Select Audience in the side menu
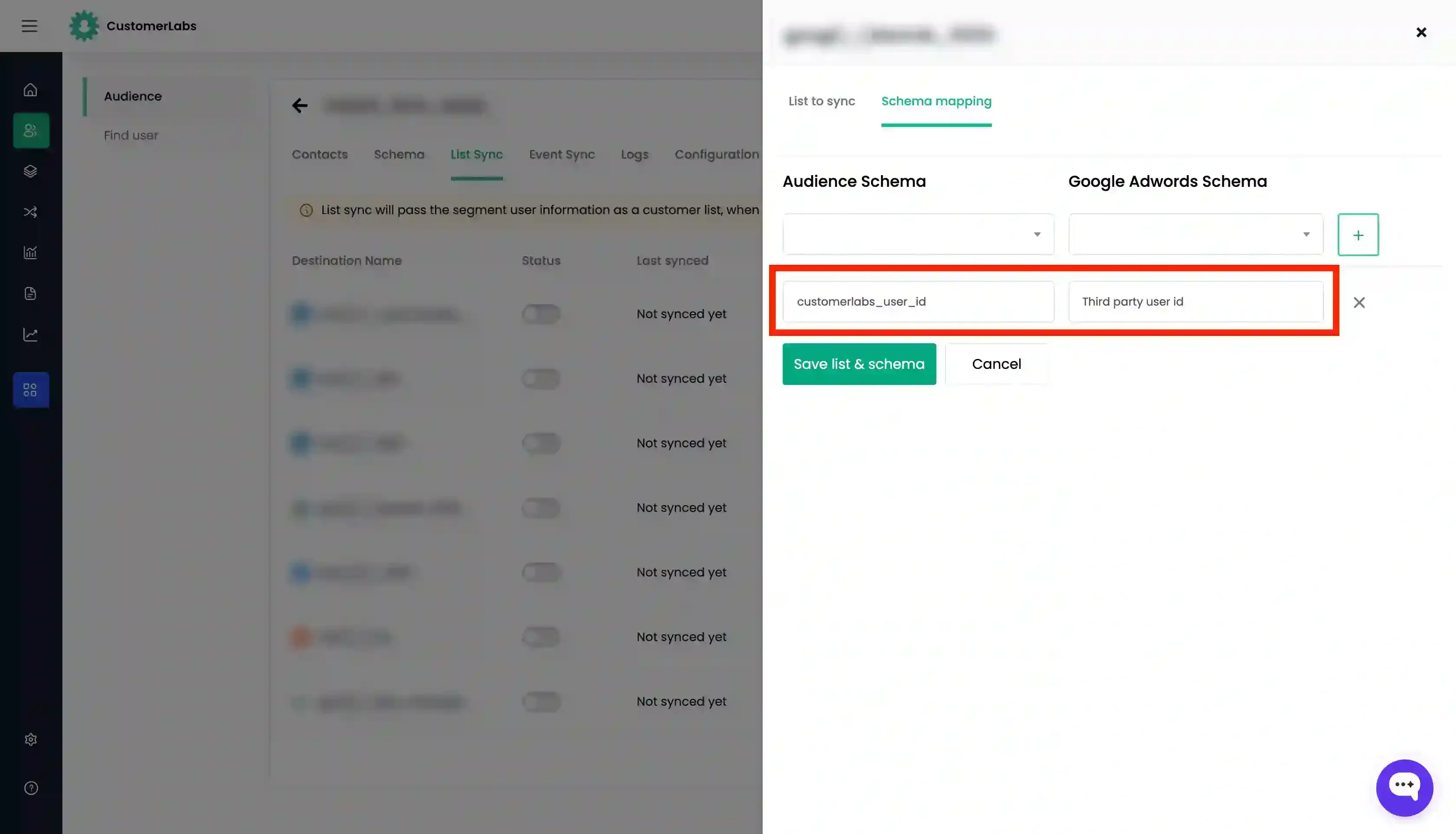 [x=133, y=96]
